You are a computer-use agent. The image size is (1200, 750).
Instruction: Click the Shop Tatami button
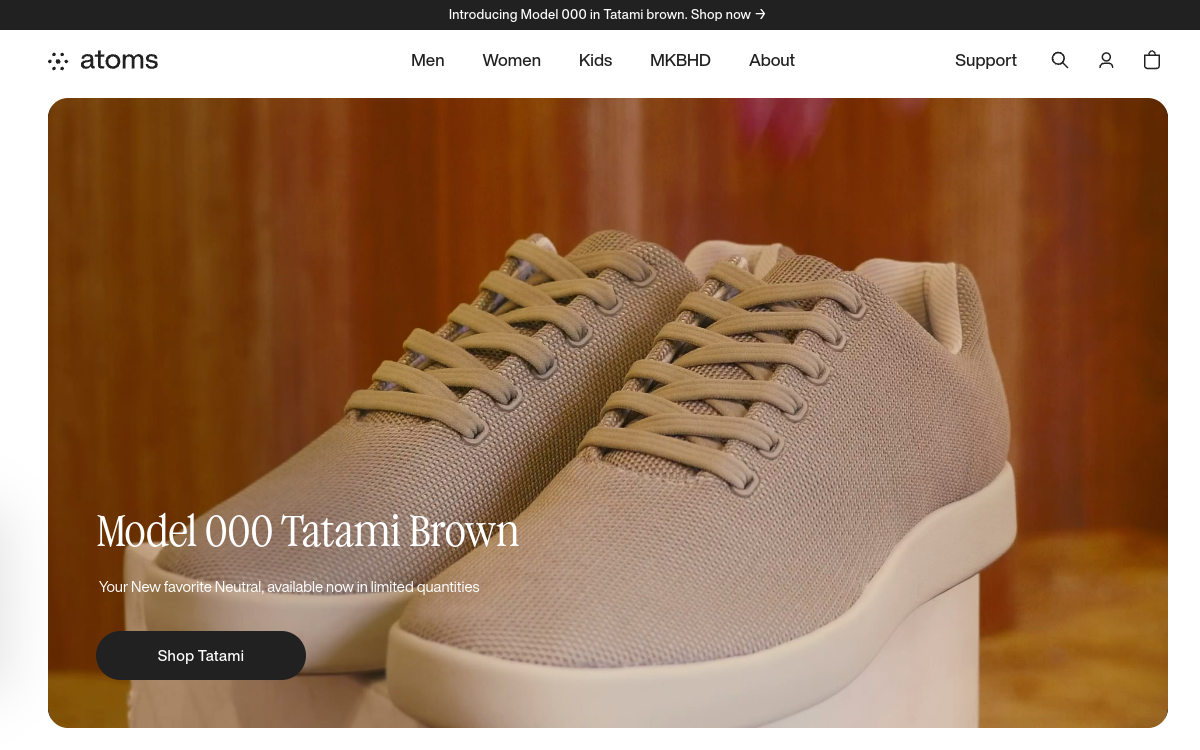(201, 656)
